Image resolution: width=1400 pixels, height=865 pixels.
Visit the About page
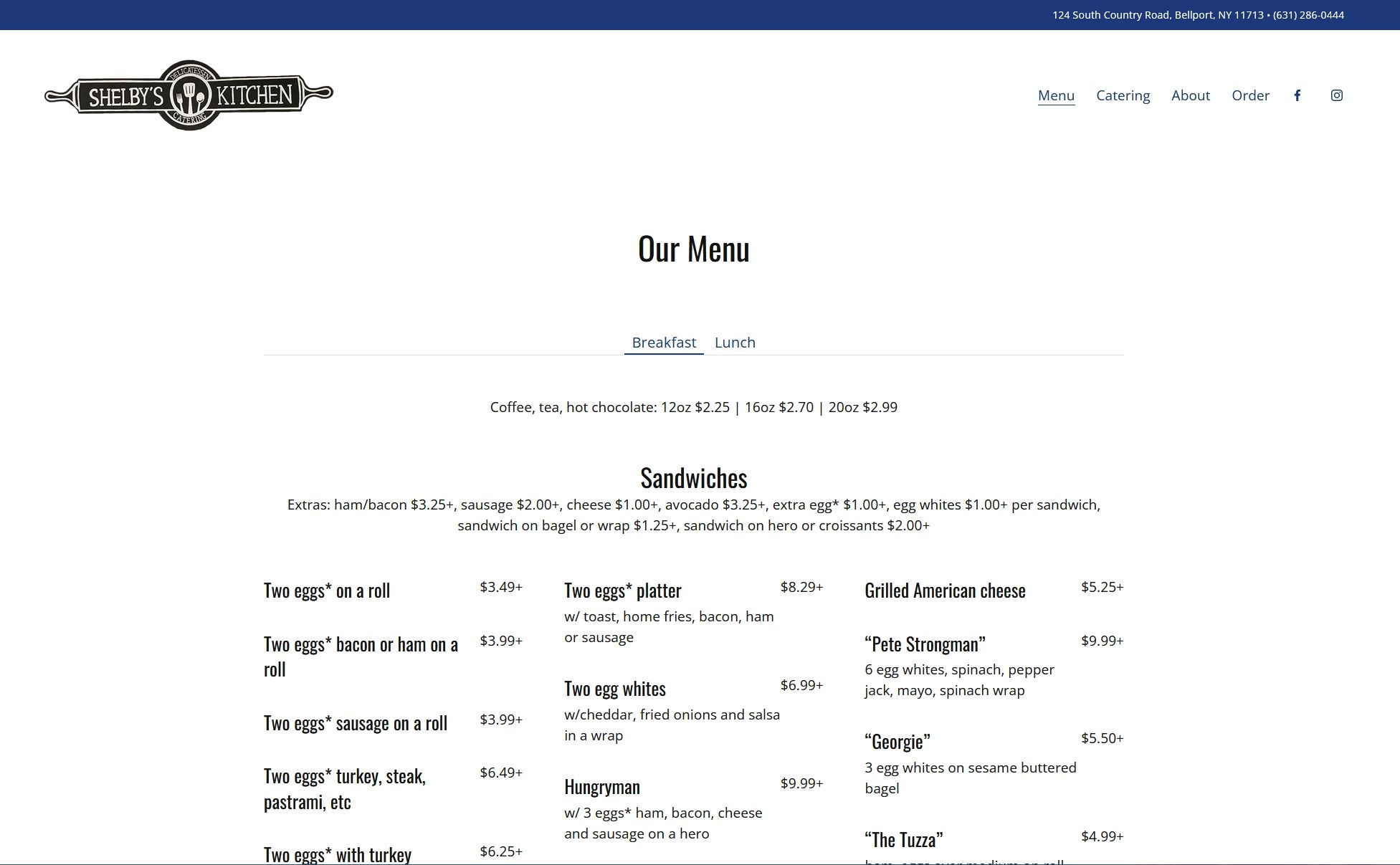point(1191,95)
